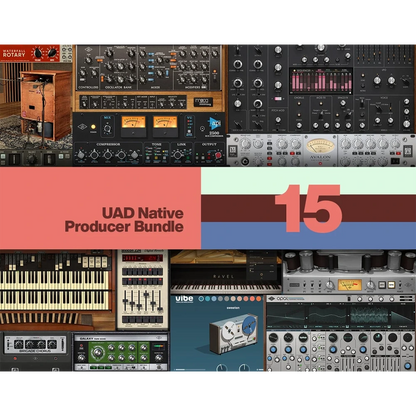Click the red LED display on the cream digital unit

[x=142, y=258]
